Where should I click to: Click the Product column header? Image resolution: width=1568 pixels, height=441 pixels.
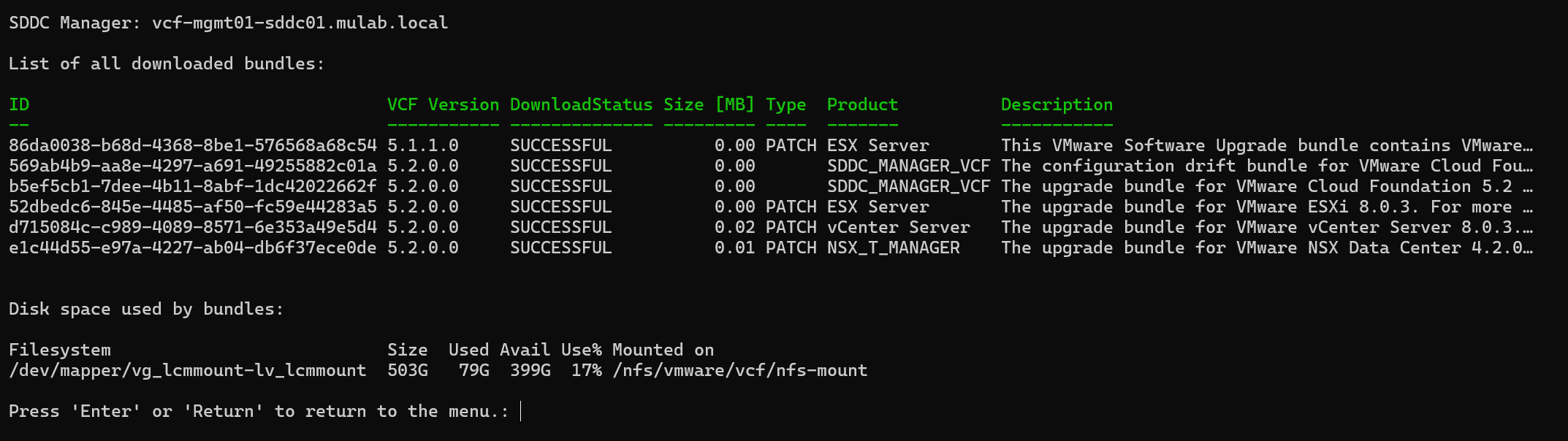click(862, 104)
